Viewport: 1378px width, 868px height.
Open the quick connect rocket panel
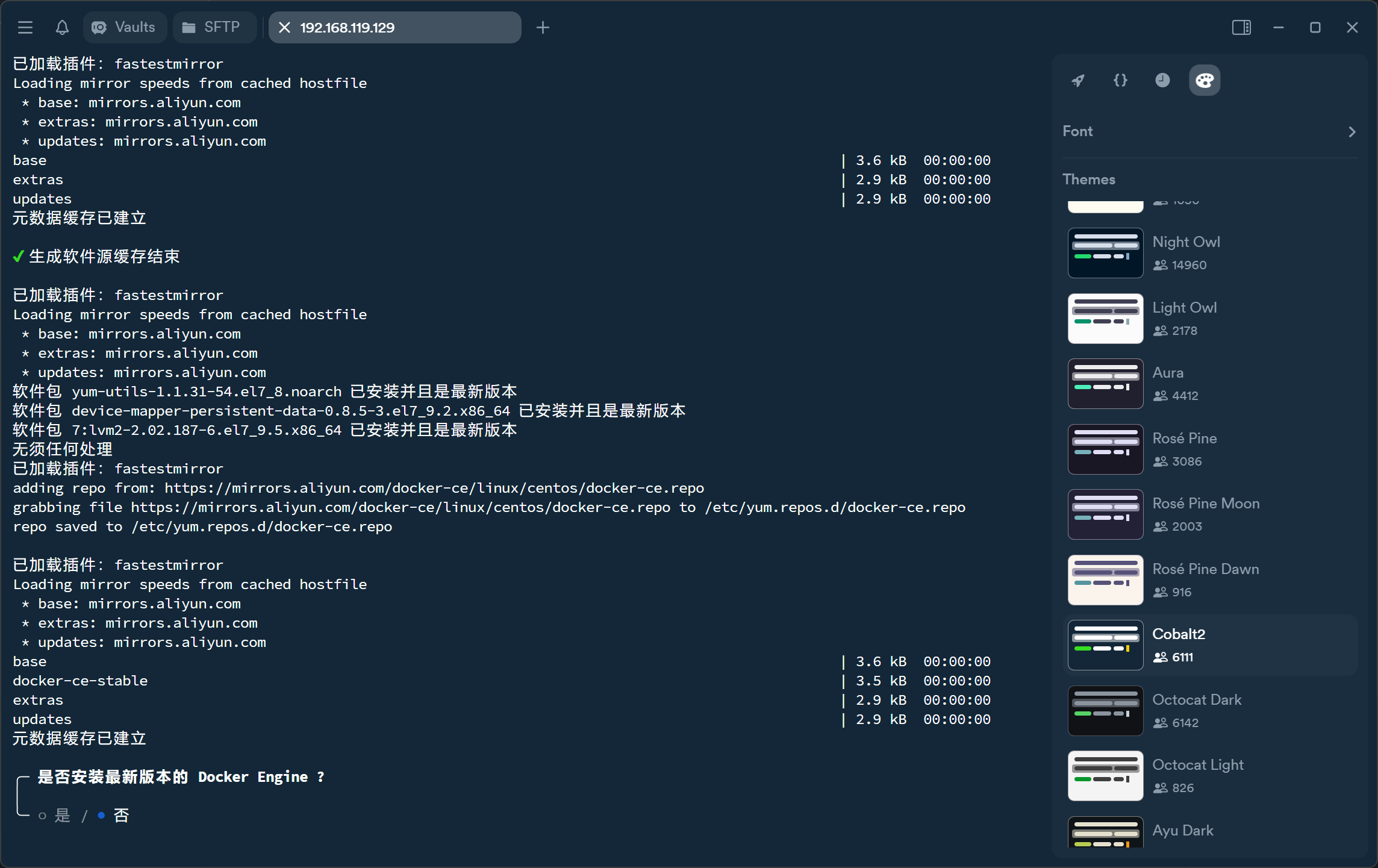point(1078,80)
